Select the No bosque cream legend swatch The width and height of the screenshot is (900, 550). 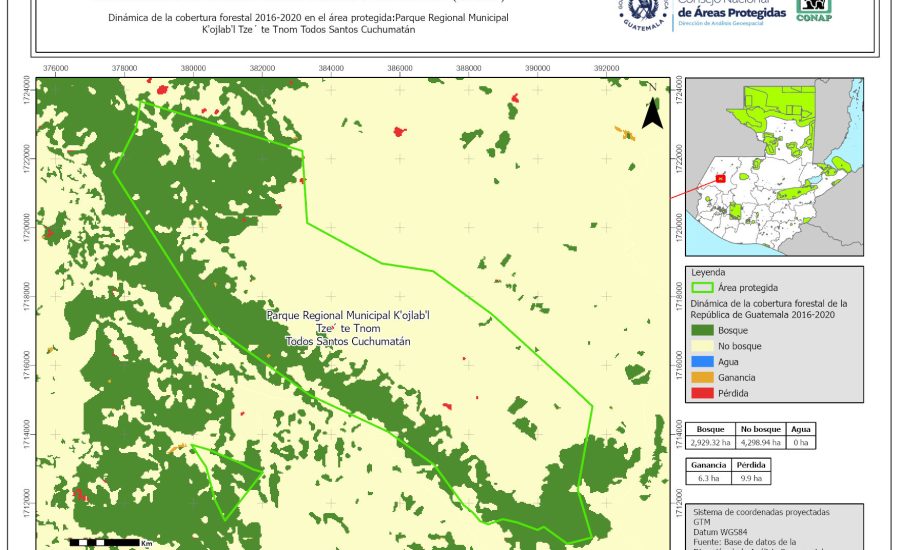click(704, 346)
